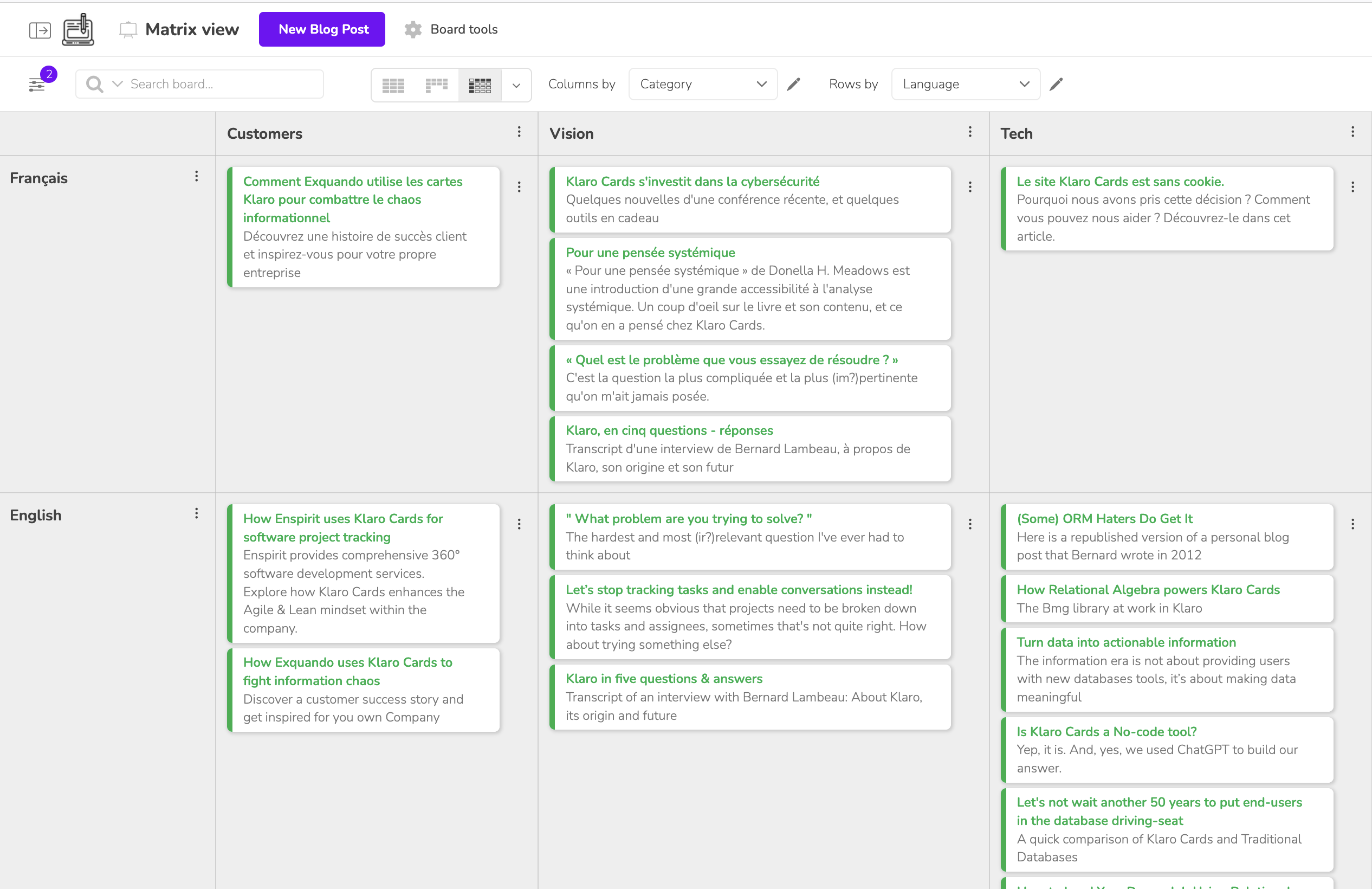Open card Turn data into actionable information
1372x889 pixels.
[x=1167, y=669]
